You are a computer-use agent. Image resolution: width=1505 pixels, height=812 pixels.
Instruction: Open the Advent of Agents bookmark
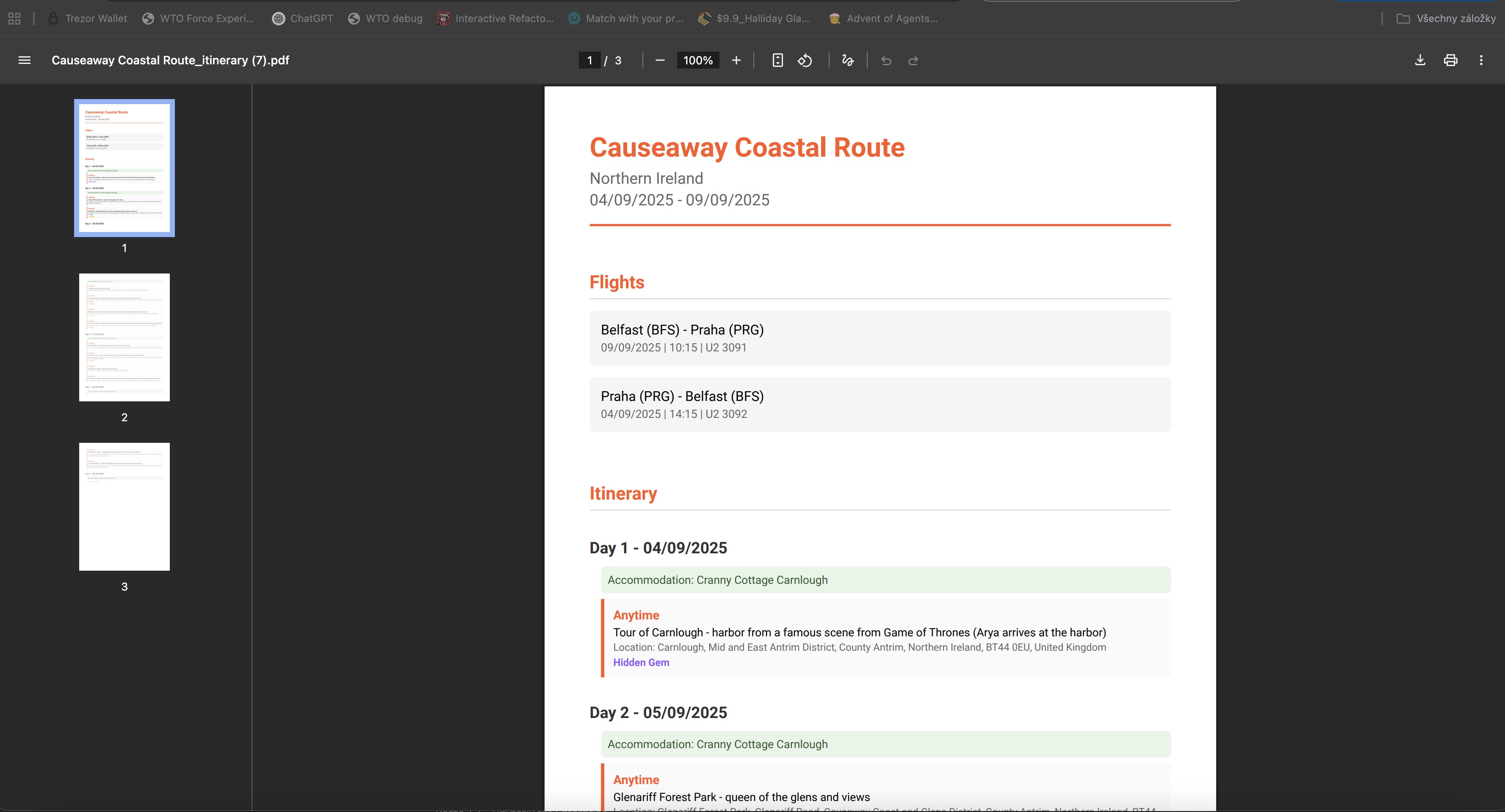(x=882, y=18)
